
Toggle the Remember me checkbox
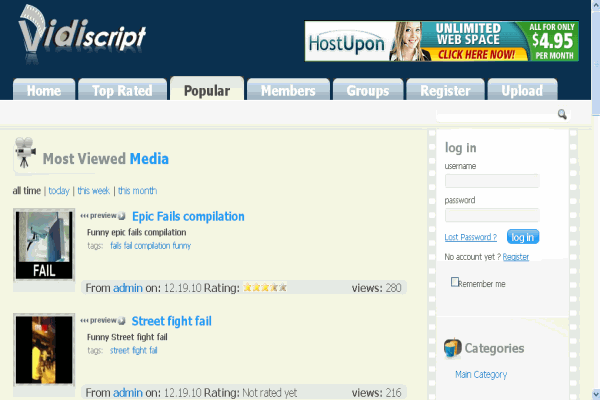click(x=455, y=282)
